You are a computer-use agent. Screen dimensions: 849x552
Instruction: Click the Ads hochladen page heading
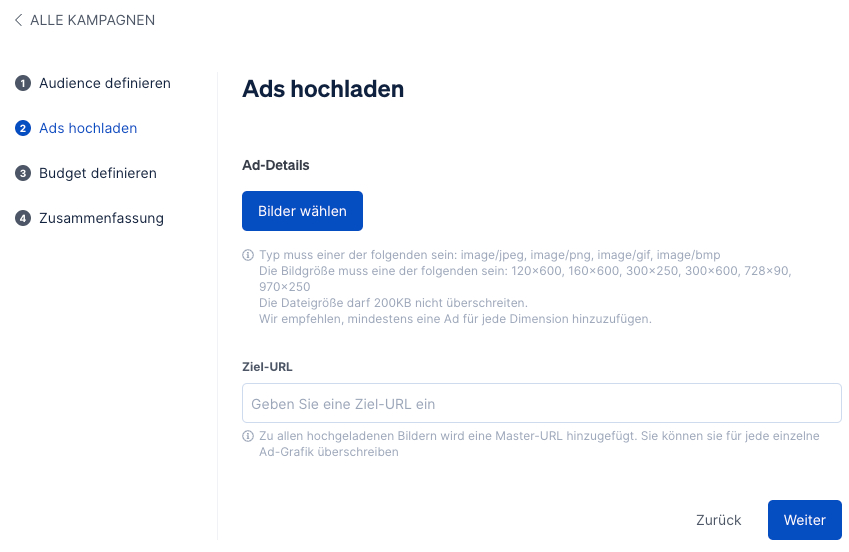(323, 89)
